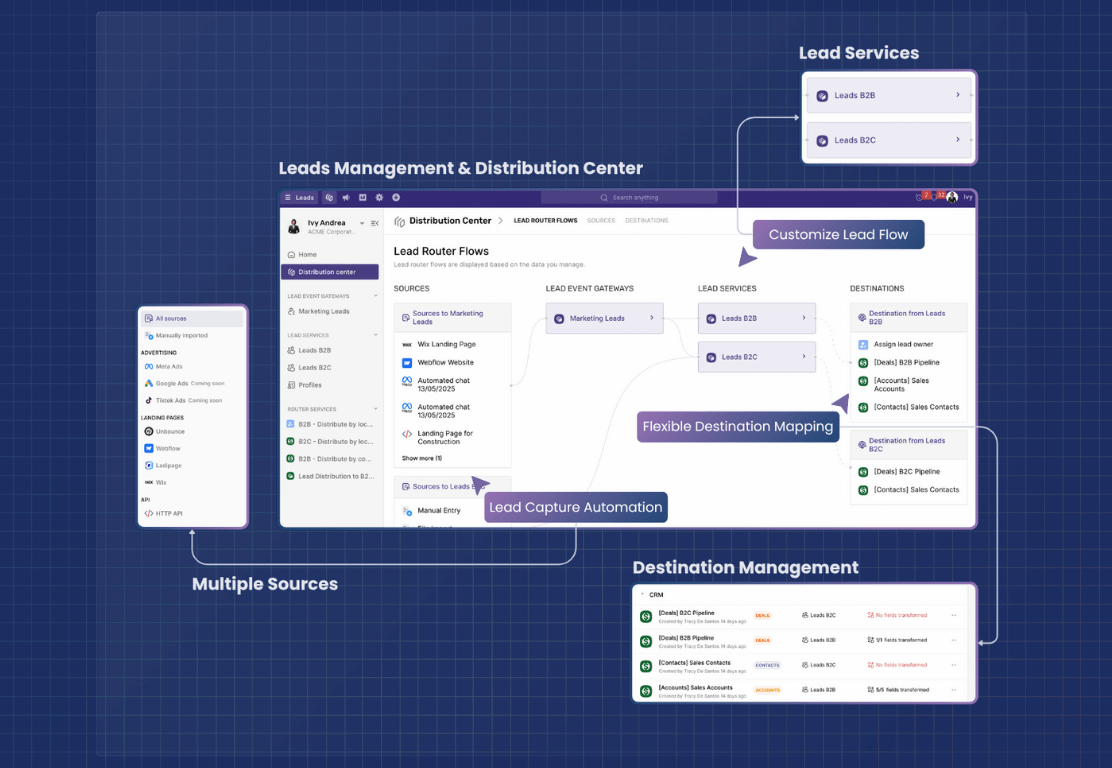Click the Search anything field

click(x=629, y=198)
